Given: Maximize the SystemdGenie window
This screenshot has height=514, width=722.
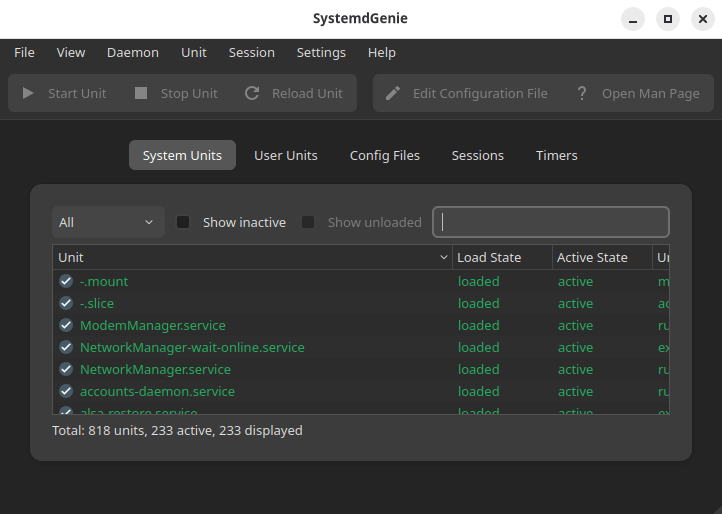Looking at the screenshot, I should tap(668, 19).
